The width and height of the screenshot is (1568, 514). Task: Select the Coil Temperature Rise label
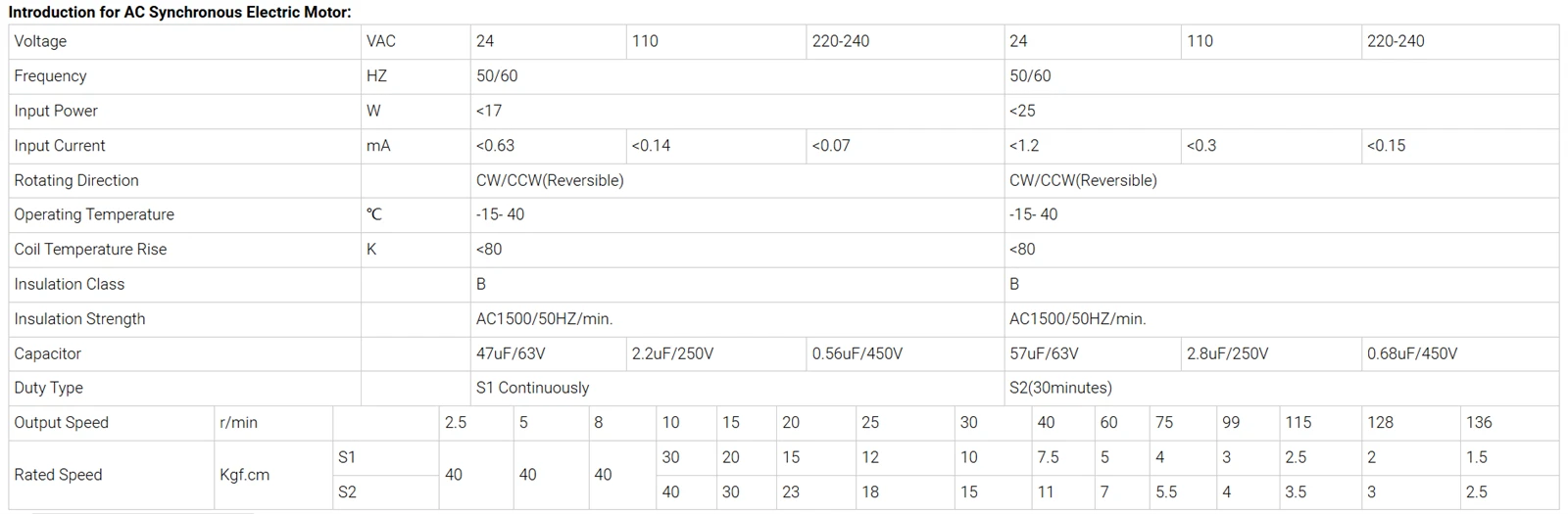(184, 250)
